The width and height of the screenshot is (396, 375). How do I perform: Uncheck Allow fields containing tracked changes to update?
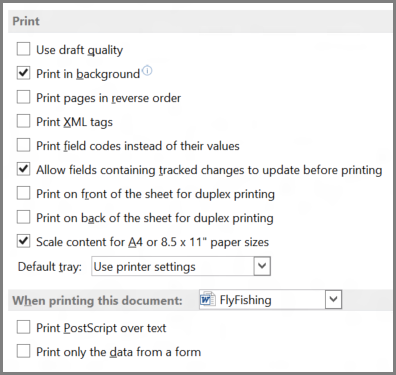23,169
